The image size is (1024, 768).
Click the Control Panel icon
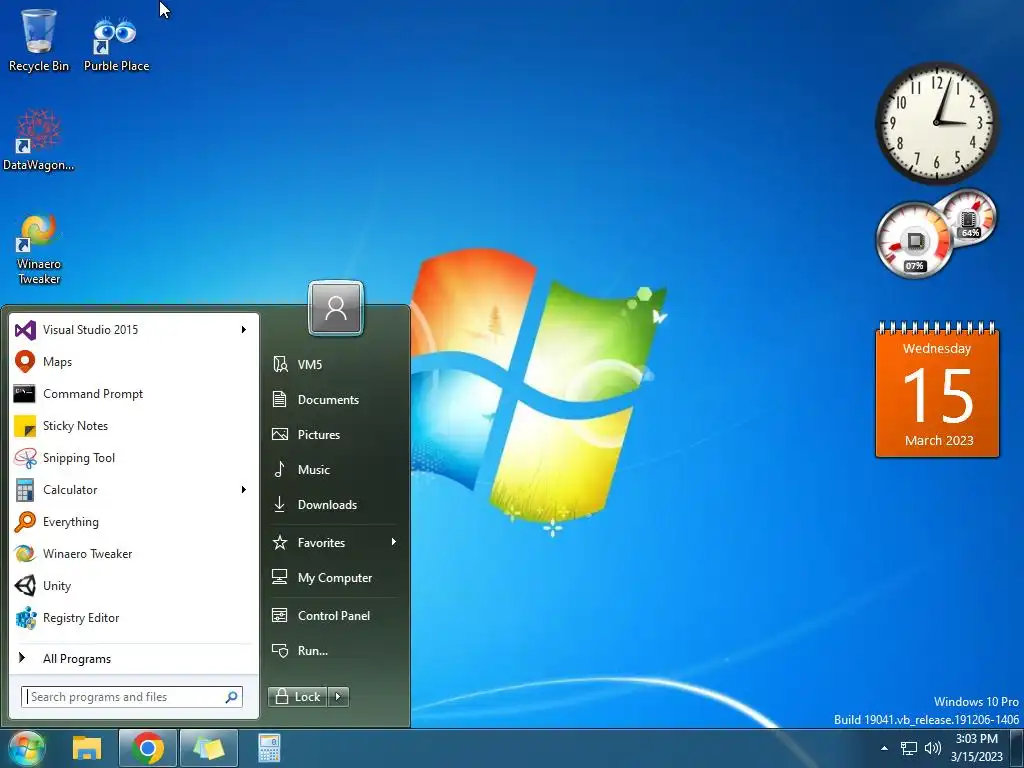(280, 615)
